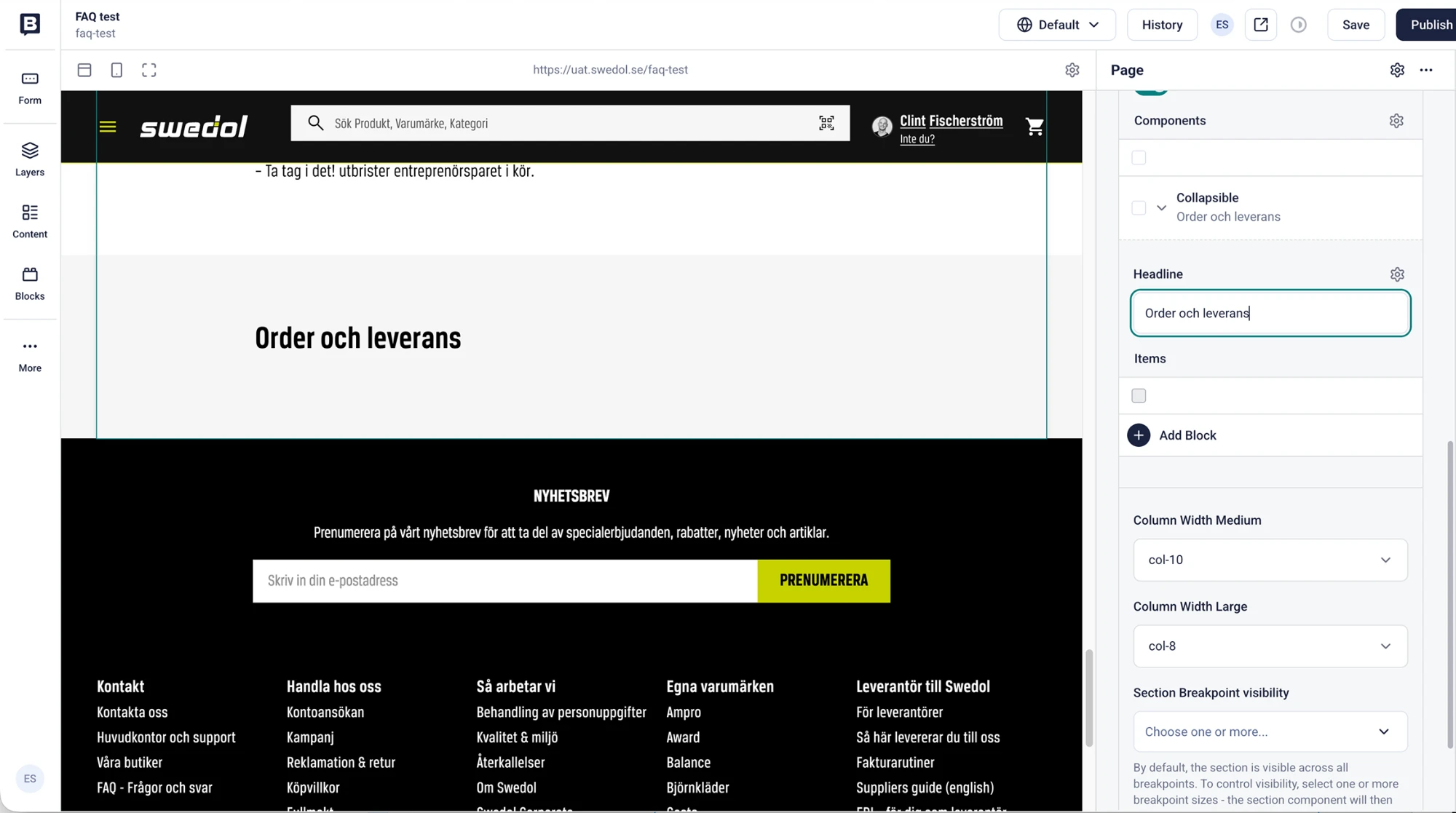This screenshot has height=813, width=1456.
Task: Tick the first Components list checkbox
Action: tap(1139, 158)
